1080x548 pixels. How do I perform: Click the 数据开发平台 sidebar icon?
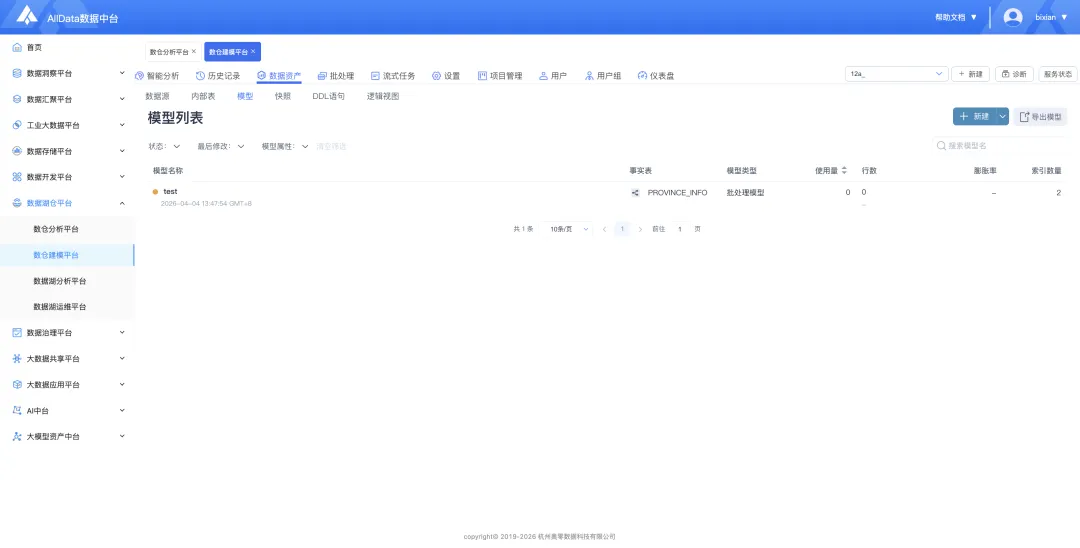point(17,177)
